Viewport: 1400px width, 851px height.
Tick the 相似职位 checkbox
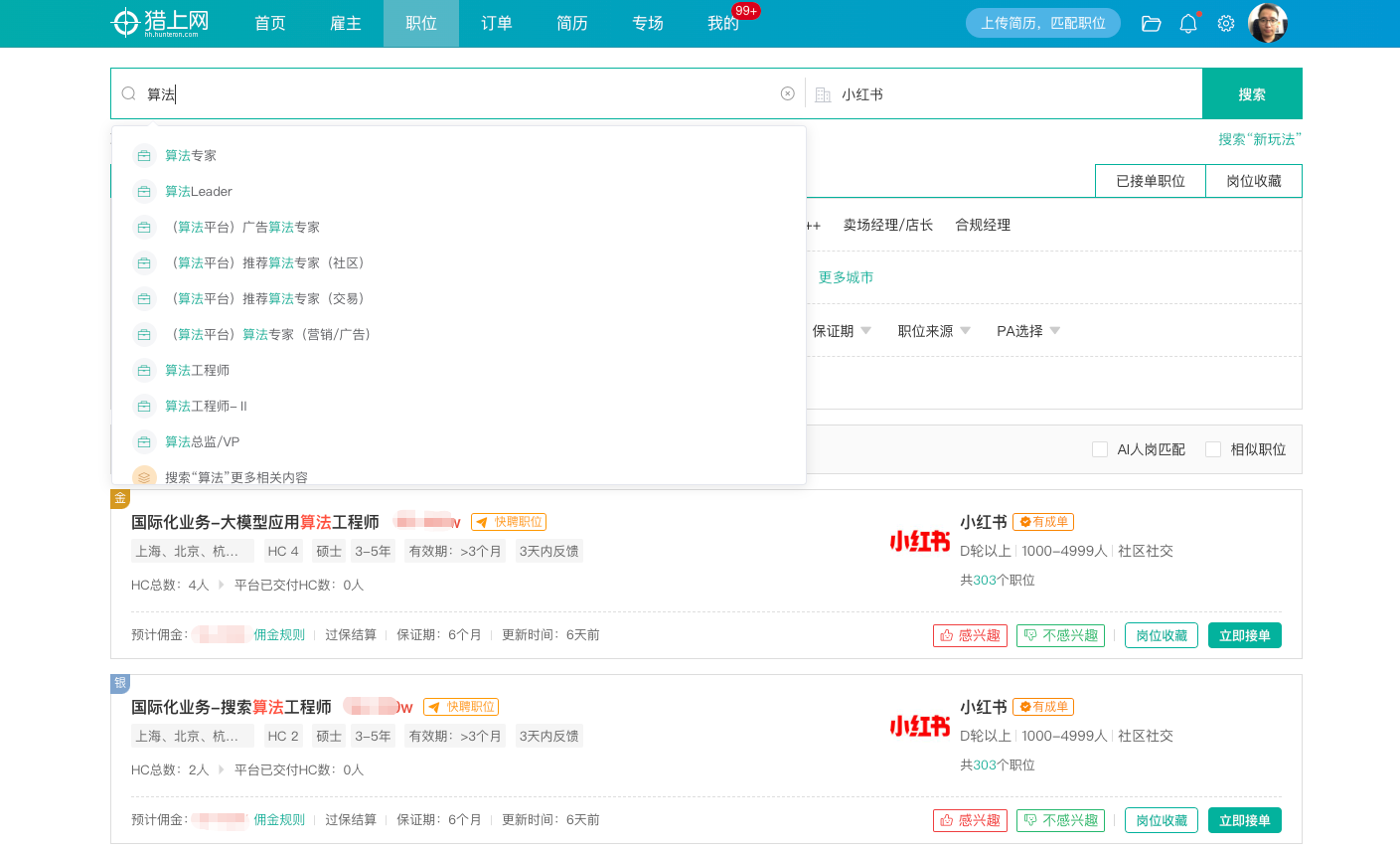1213,449
